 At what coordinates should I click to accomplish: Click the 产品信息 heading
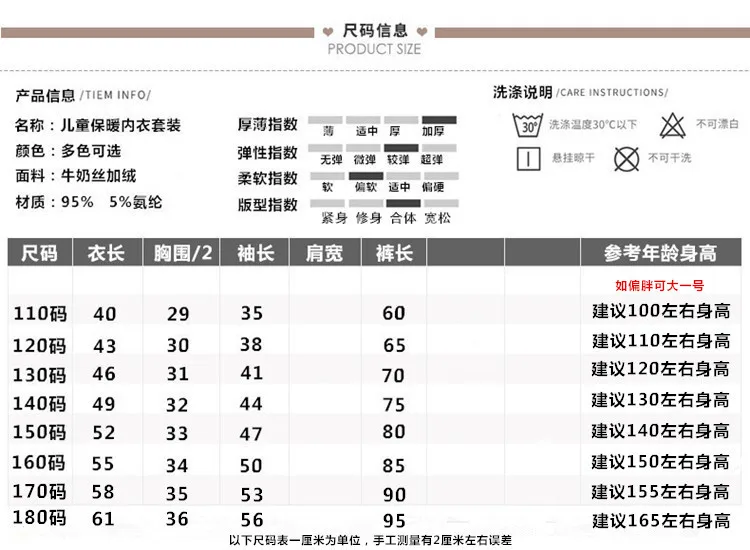click(45, 96)
